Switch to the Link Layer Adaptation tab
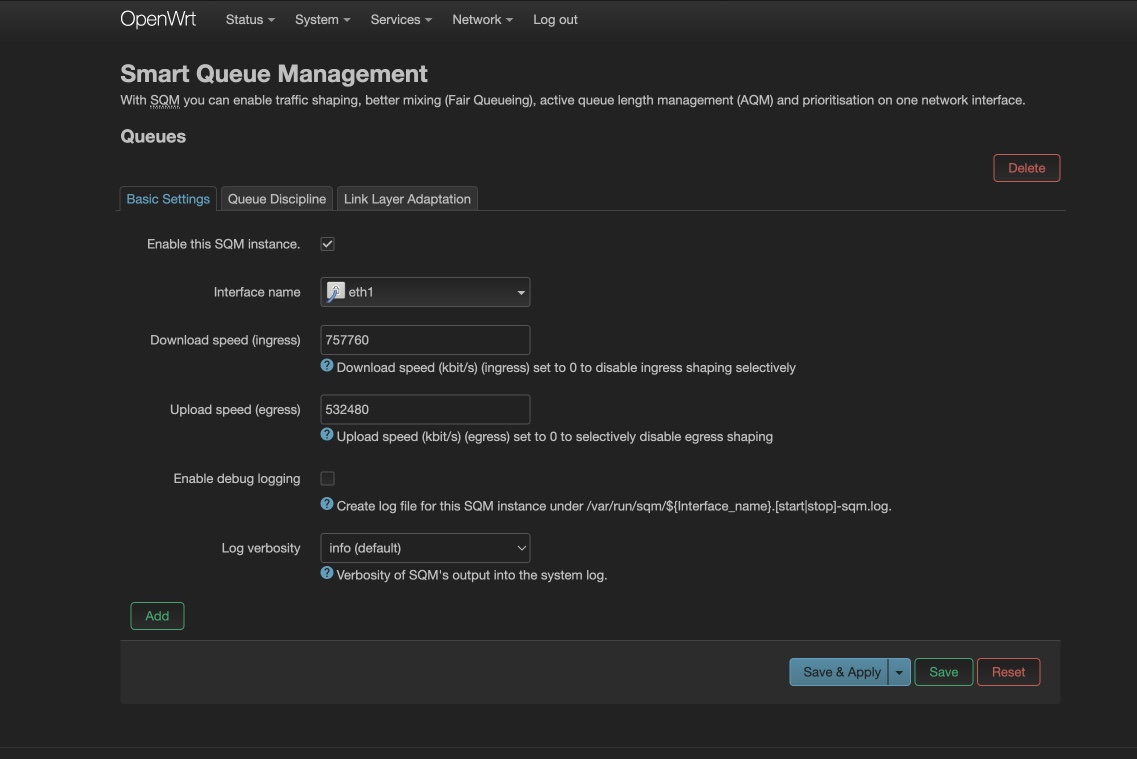The height and width of the screenshot is (759, 1137). pyautogui.click(x=407, y=199)
